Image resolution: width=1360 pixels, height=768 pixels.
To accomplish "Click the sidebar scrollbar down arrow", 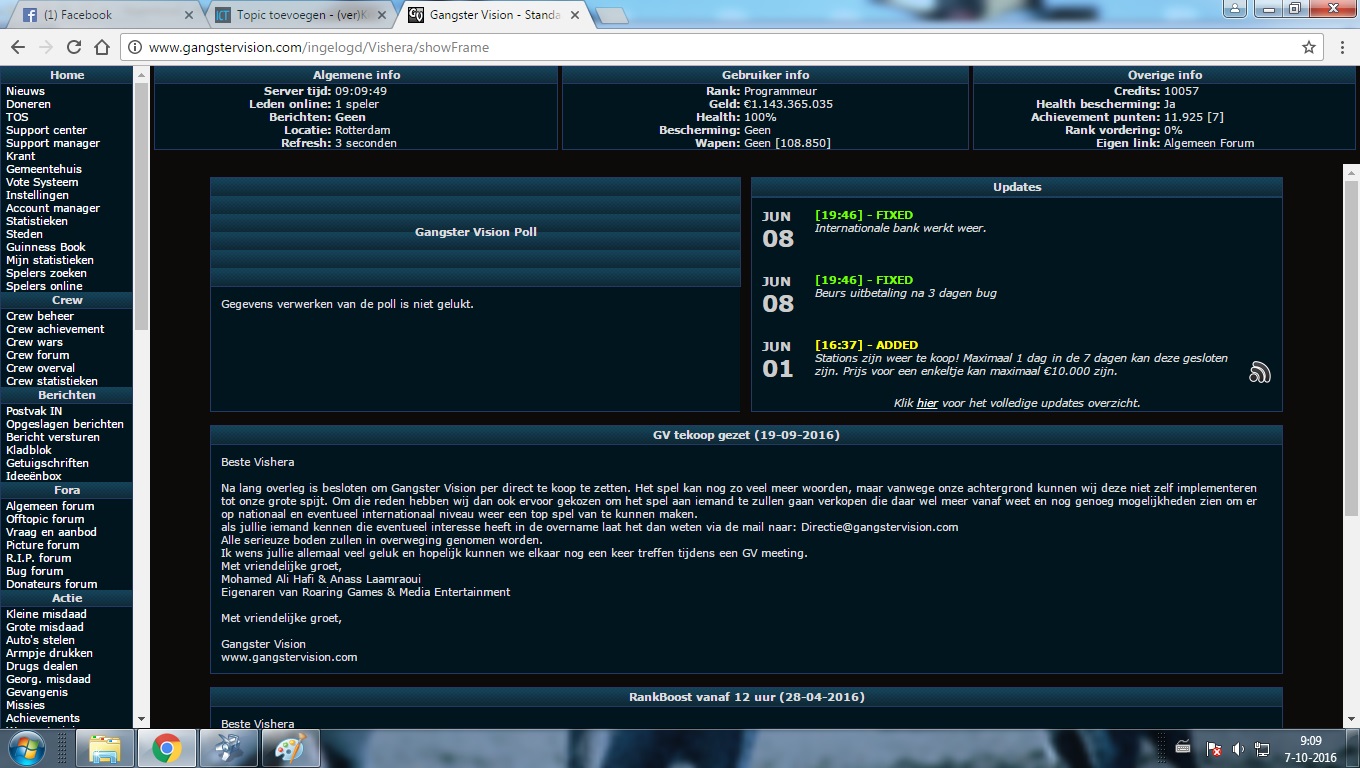I will [141, 719].
